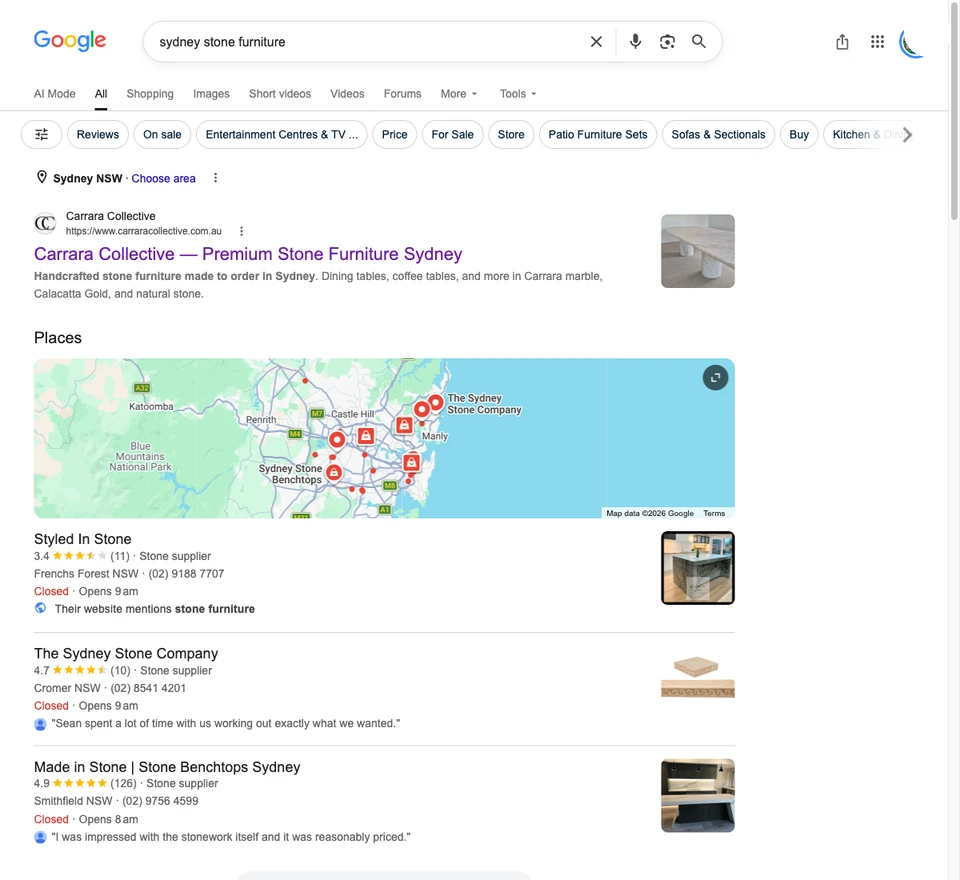Image resolution: width=960 pixels, height=880 pixels.
Task: Select the On sale filter chip
Action: [x=162, y=135]
